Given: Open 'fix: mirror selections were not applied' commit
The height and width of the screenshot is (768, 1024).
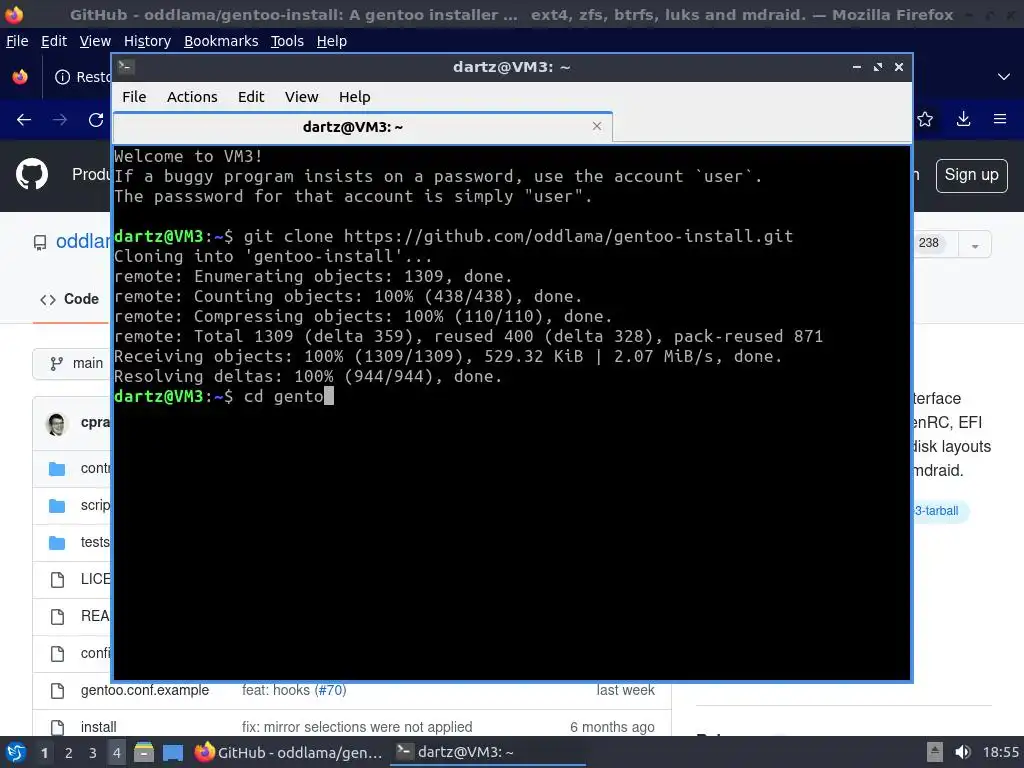Looking at the screenshot, I should 357,727.
